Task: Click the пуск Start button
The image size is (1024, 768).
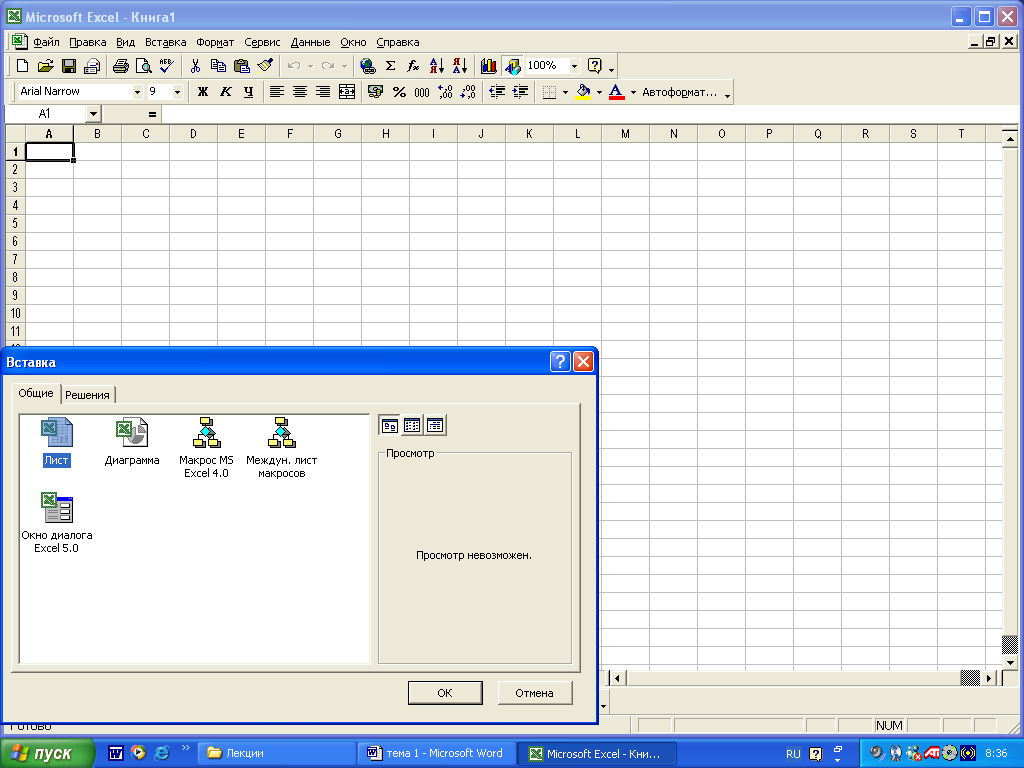Action: [x=47, y=753]
